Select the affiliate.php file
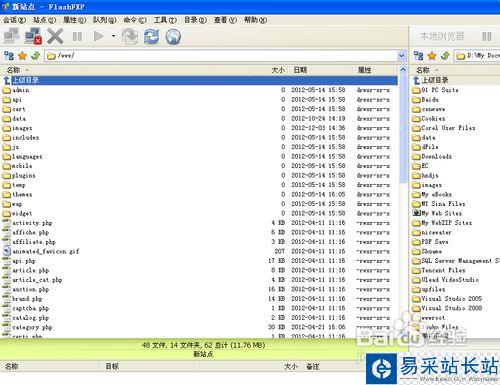Image resolution: width=500 pixels, height=385 pixels. coord(34,242)
